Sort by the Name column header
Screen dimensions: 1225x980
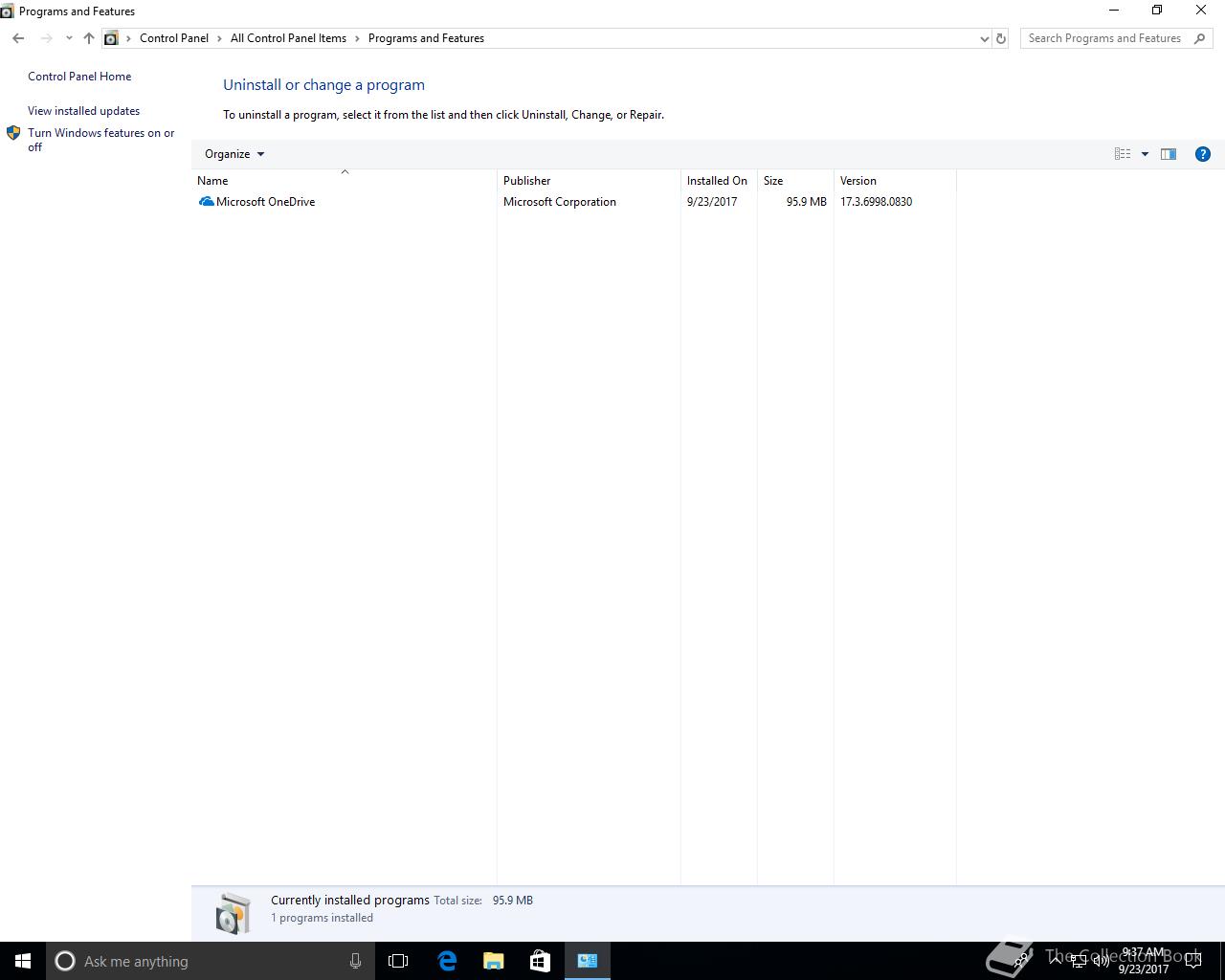[x=344, y=181]
